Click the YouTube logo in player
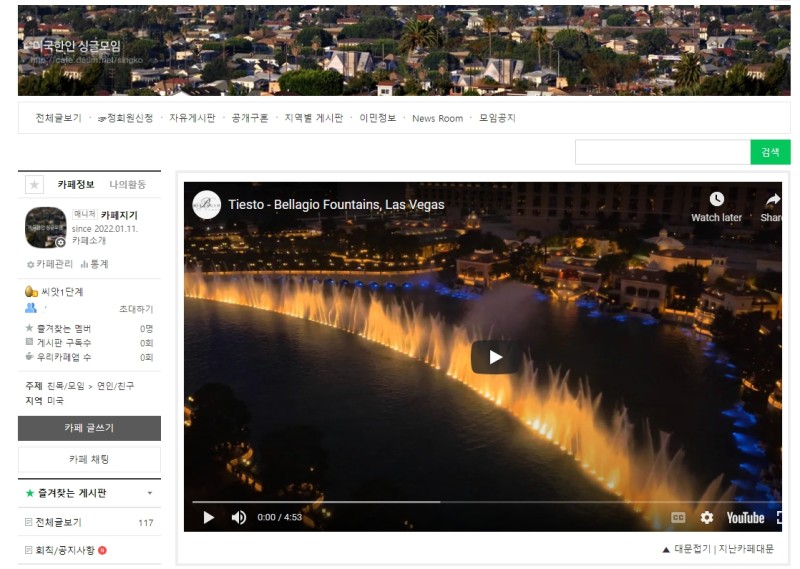 (745, 517)
